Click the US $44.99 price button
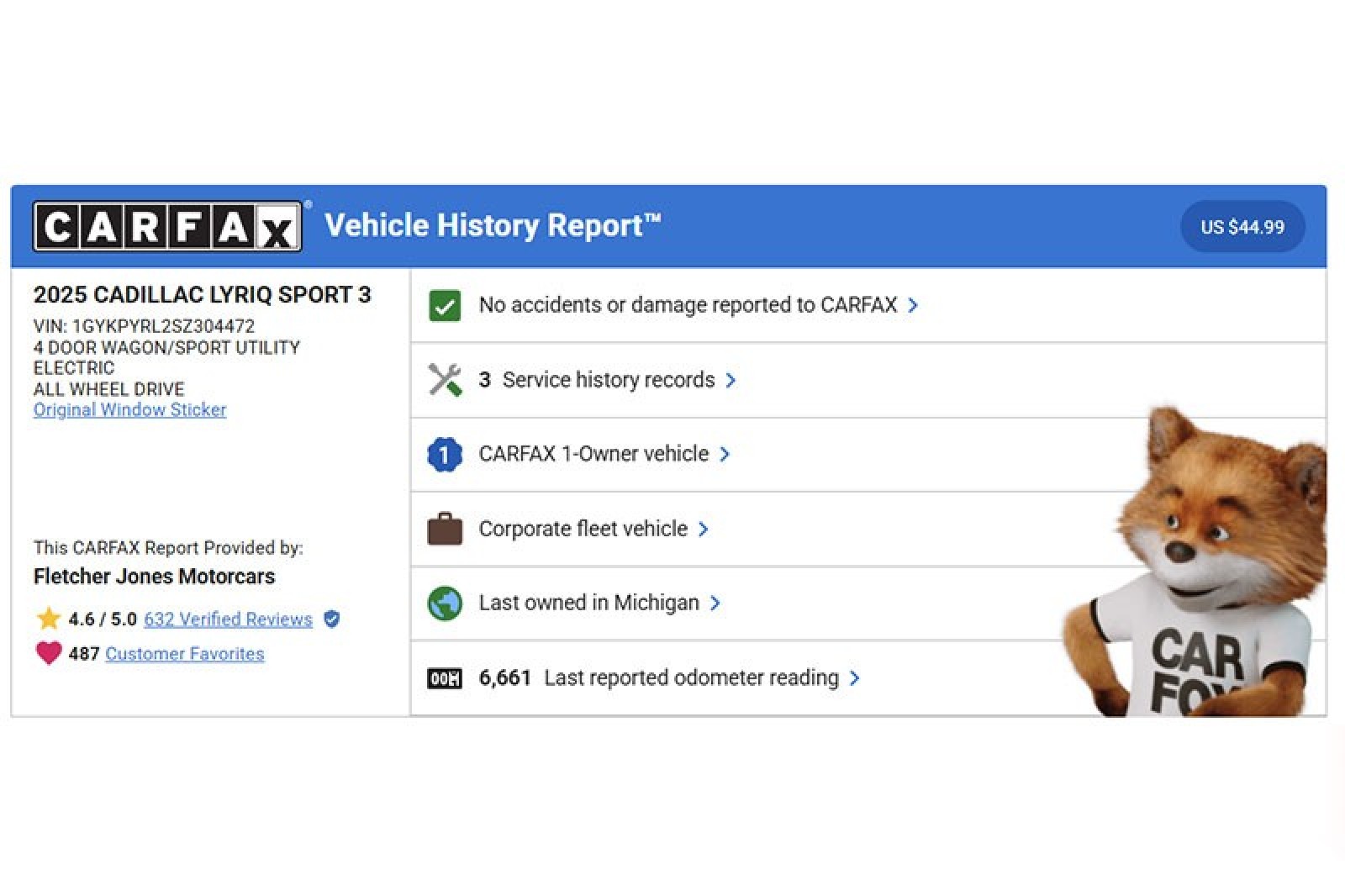 [x=1242, y=226]
